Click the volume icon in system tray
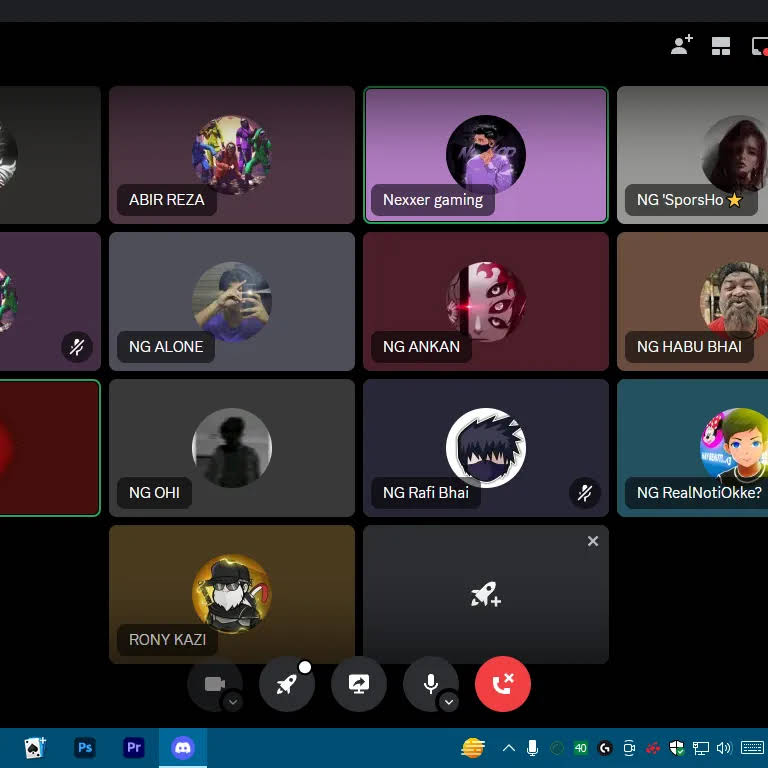This screenshot has height=768, width=768. click(x=724, y=748)
